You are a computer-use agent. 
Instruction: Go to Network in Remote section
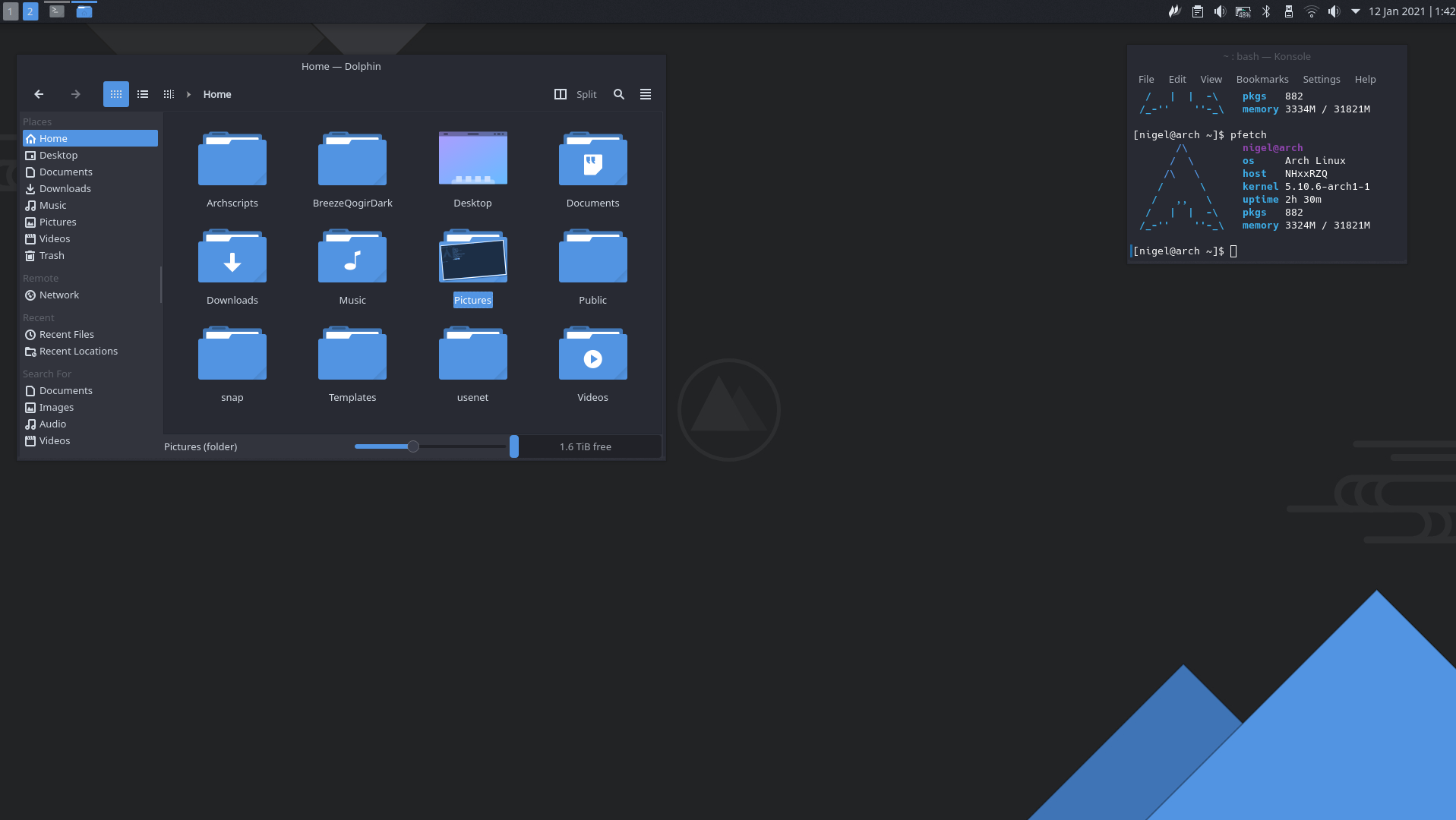58,295
